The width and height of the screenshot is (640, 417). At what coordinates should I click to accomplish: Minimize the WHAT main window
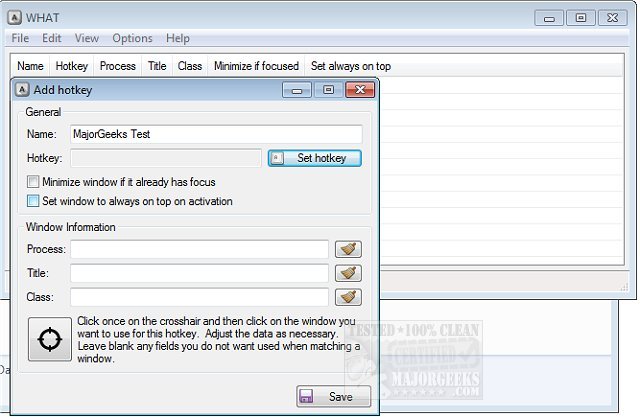[x=549, y=18]
